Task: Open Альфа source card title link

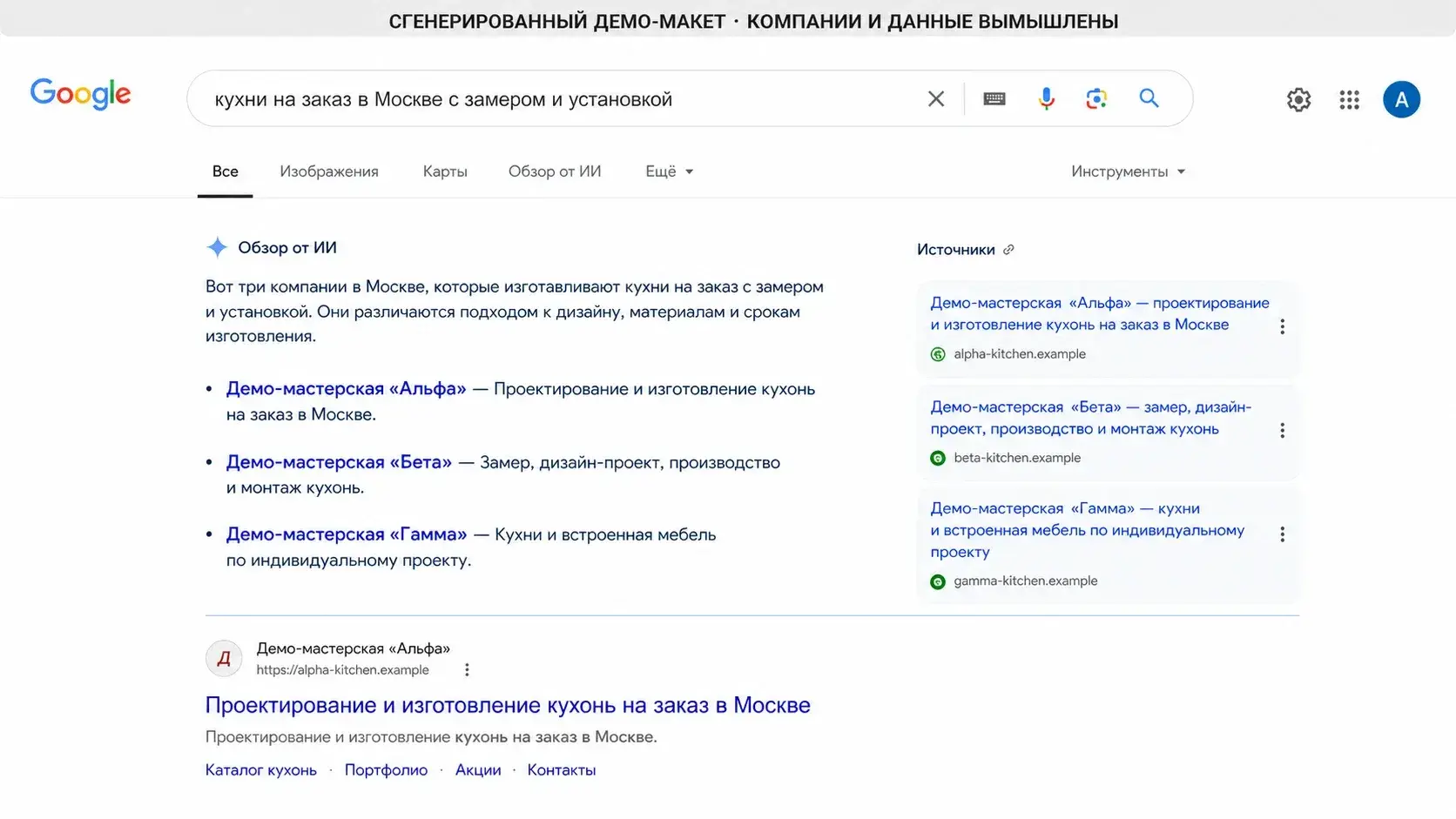Action: pyautogui.click(x=1100, y=313)
